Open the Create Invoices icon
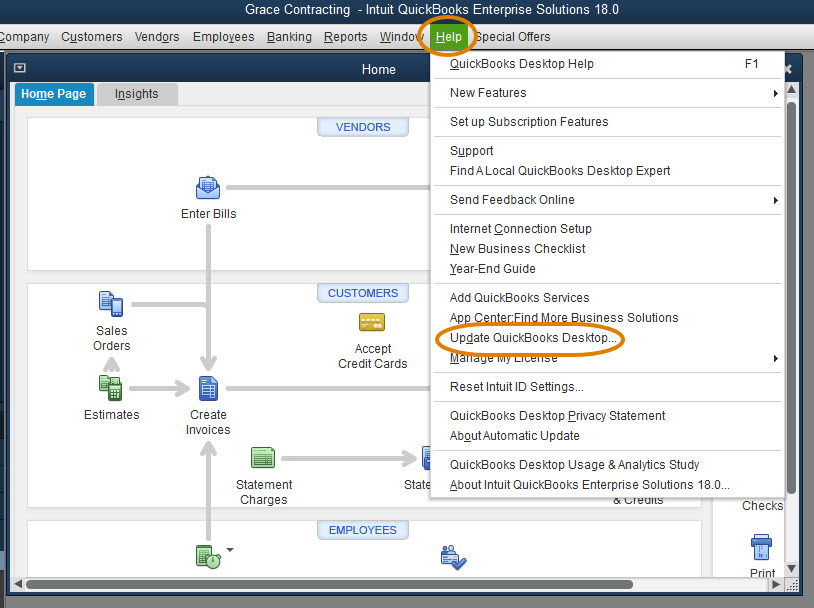 (208, 388)
